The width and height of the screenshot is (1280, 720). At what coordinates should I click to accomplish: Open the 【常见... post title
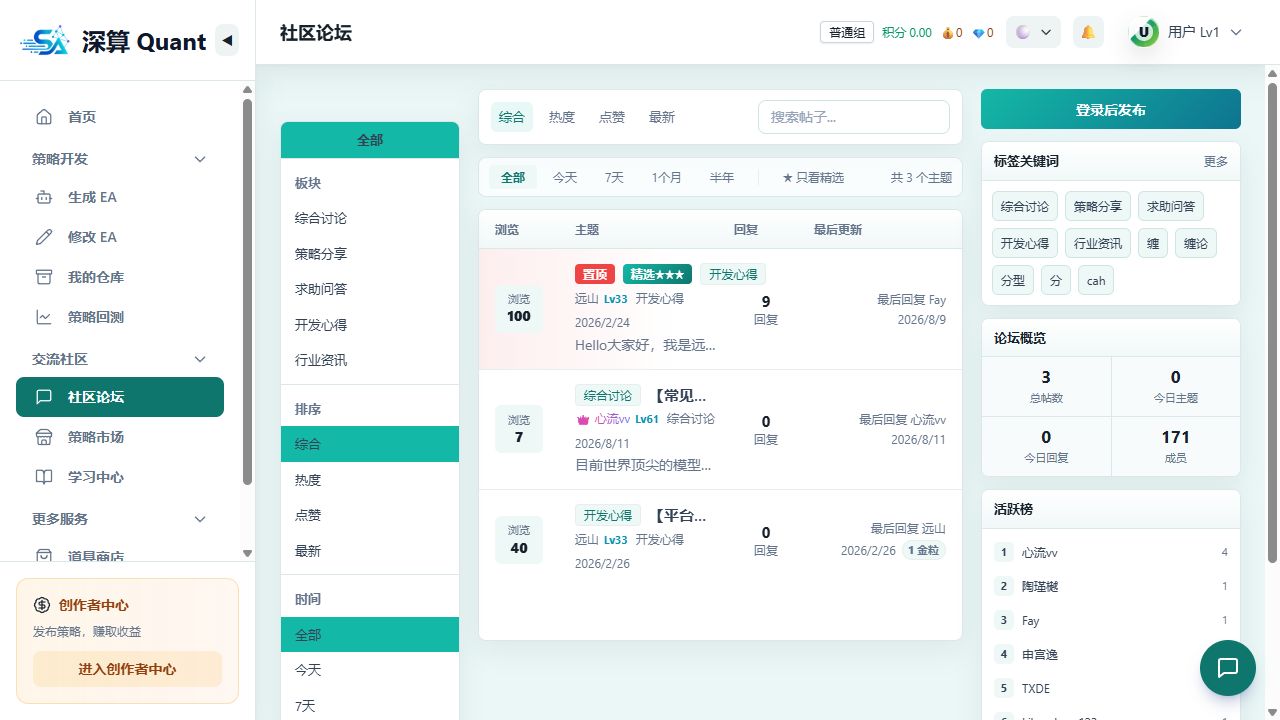(x=681, y=395)
